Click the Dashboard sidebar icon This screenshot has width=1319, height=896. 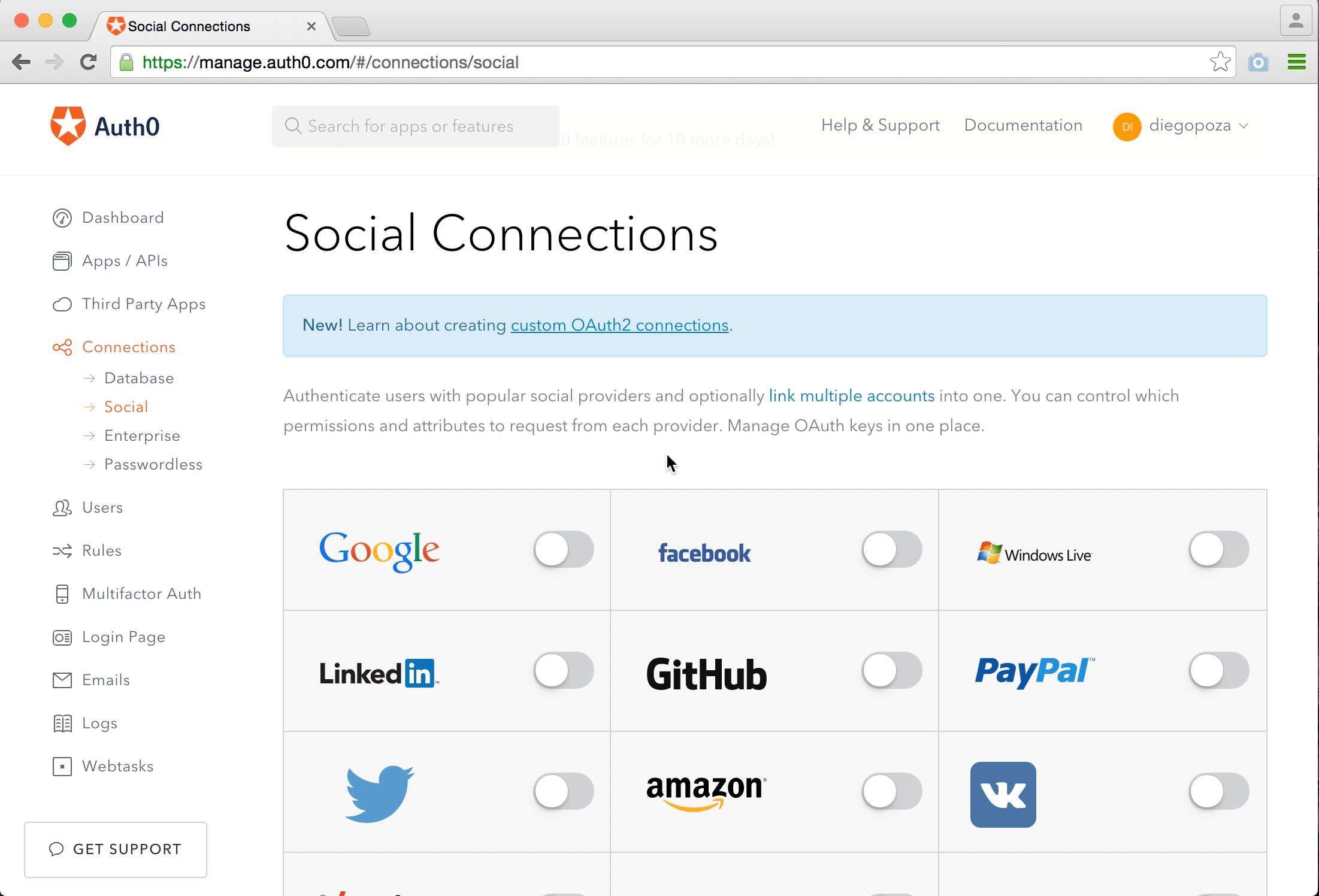point(63,218)
